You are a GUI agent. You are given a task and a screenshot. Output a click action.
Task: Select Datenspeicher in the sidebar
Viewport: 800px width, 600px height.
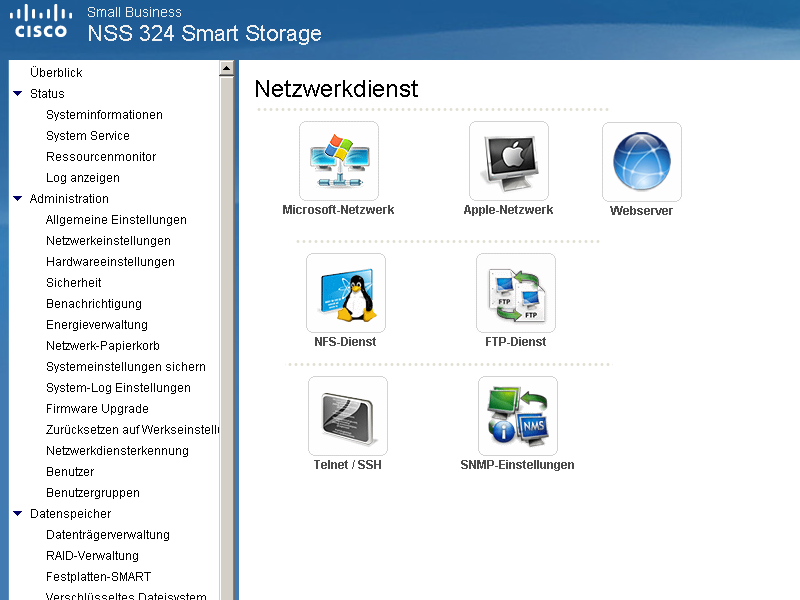tap(70, 514)
